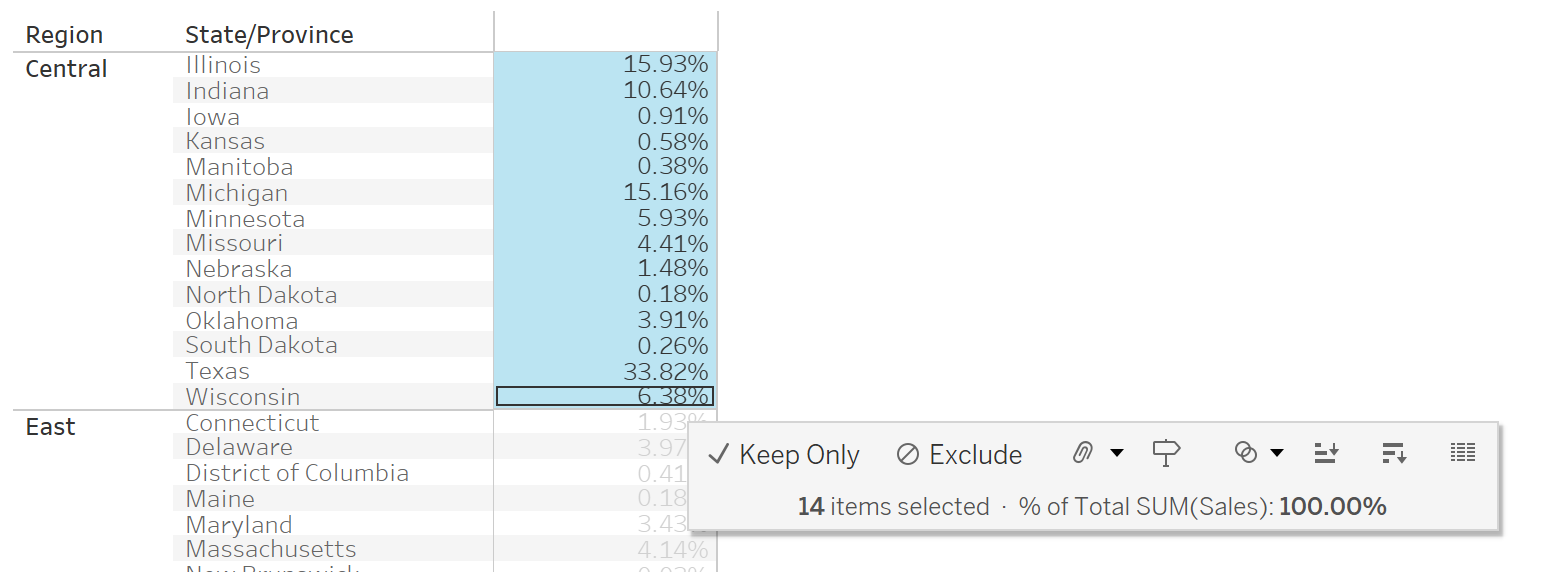
Task: Click the Michigan state label
Action: [236, 193]
